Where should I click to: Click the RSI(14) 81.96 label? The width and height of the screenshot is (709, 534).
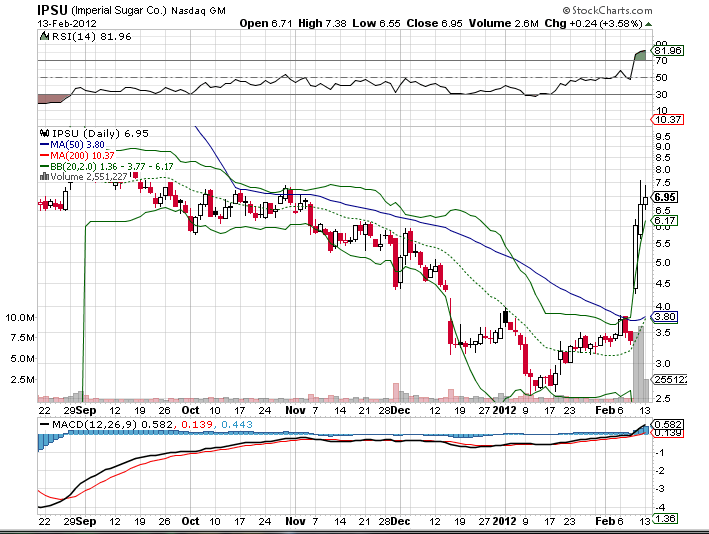(x=91, y=36)
